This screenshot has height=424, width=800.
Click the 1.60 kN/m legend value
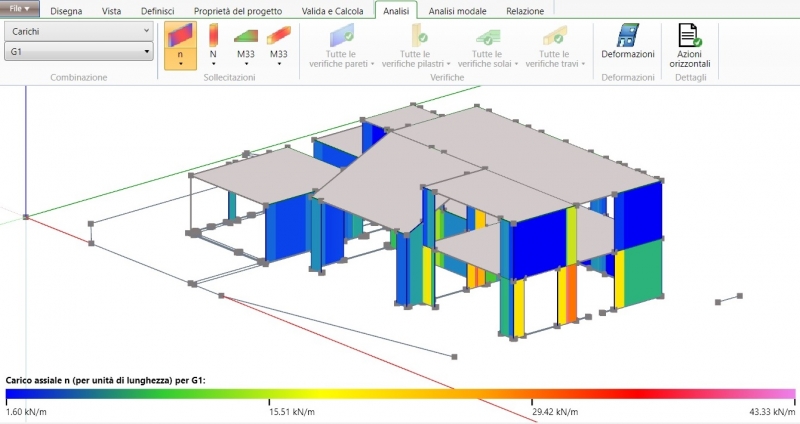(26, 412)
